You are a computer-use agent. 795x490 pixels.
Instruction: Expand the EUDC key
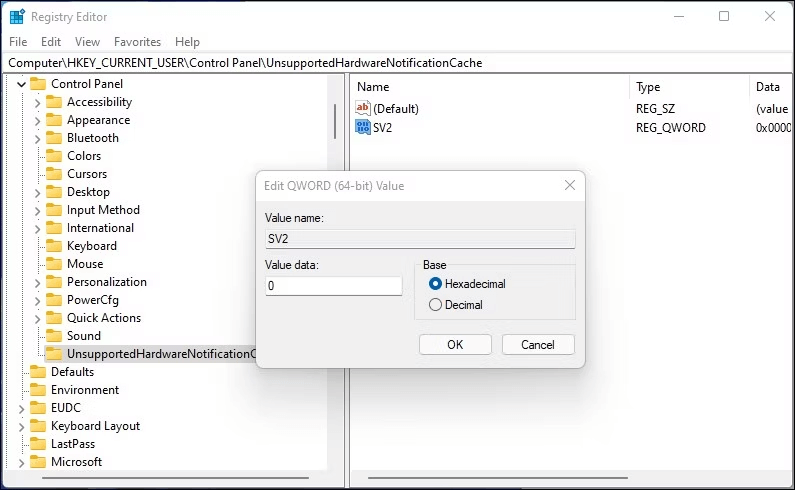[x=21, y=409]
